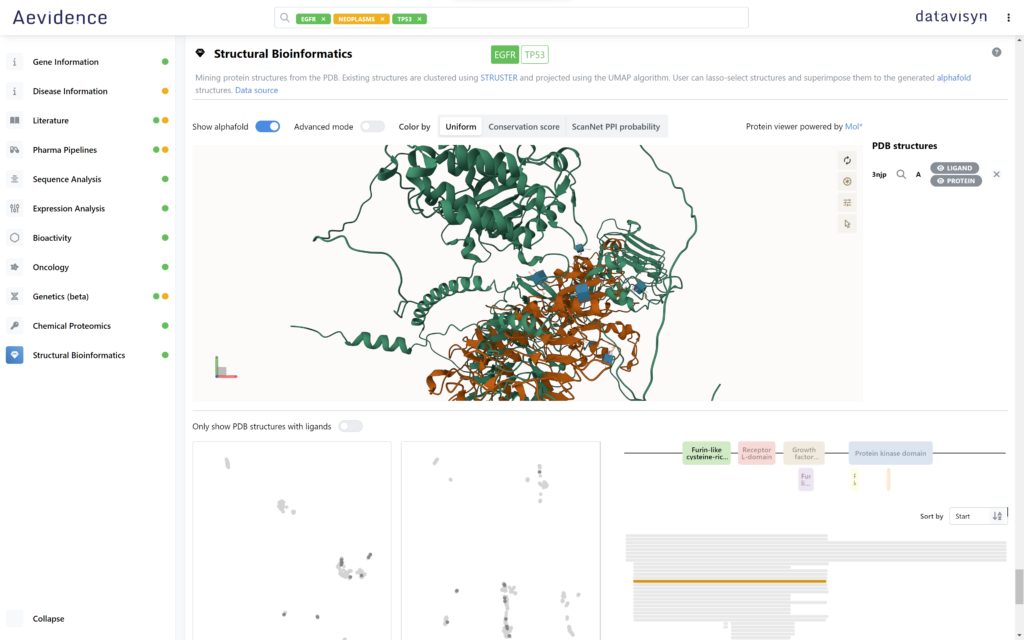The width and height of the screenshot is (1024, 640).
Task: Open the Sort by Start dropdown
Action: click(x=970, y=517)
